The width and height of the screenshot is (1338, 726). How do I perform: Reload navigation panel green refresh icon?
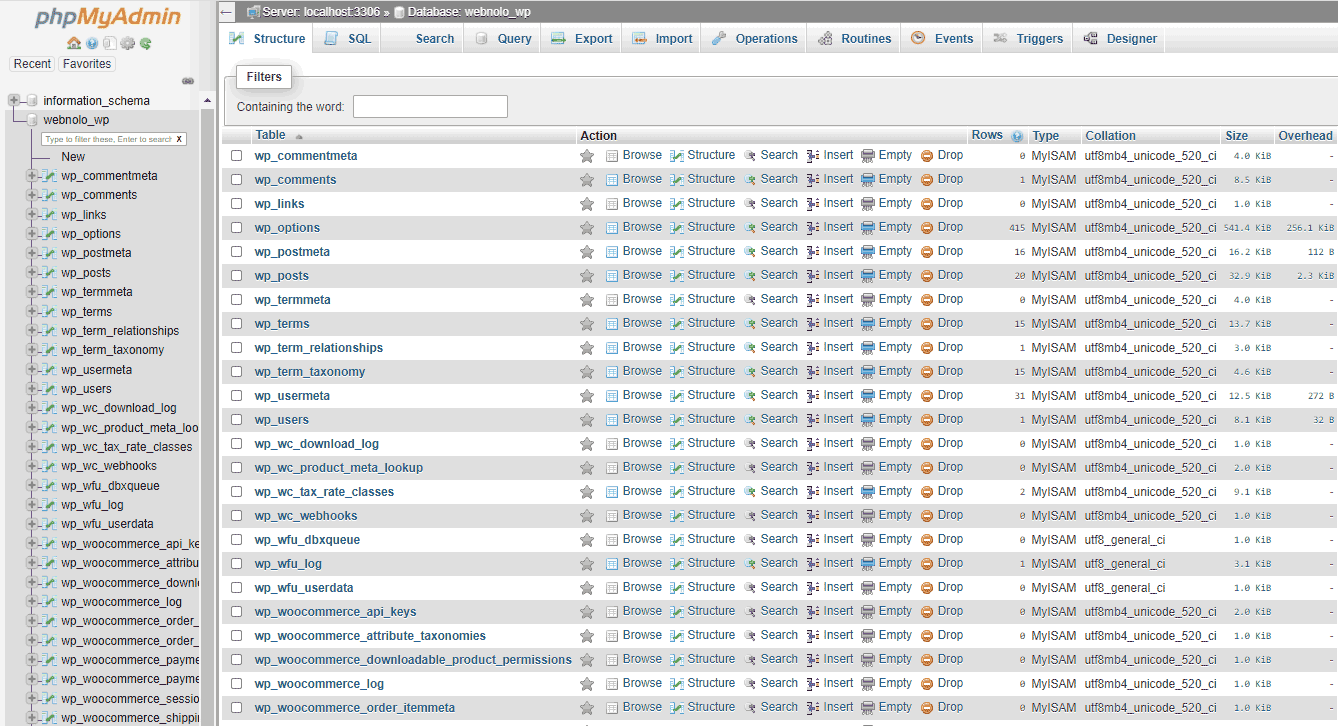point(146,43)
